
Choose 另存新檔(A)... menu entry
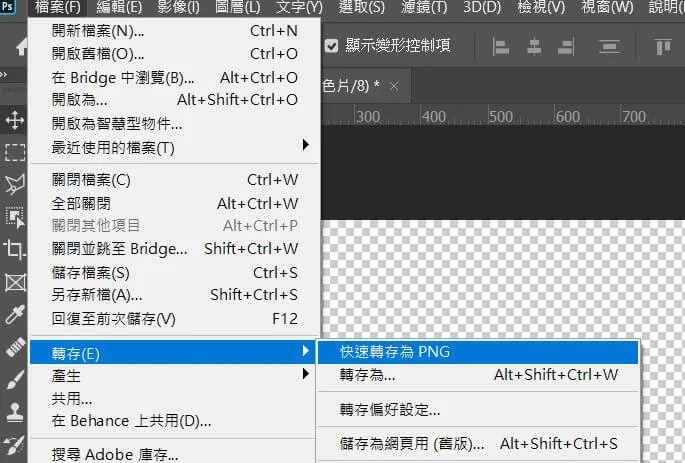click(x=175, y=295)
